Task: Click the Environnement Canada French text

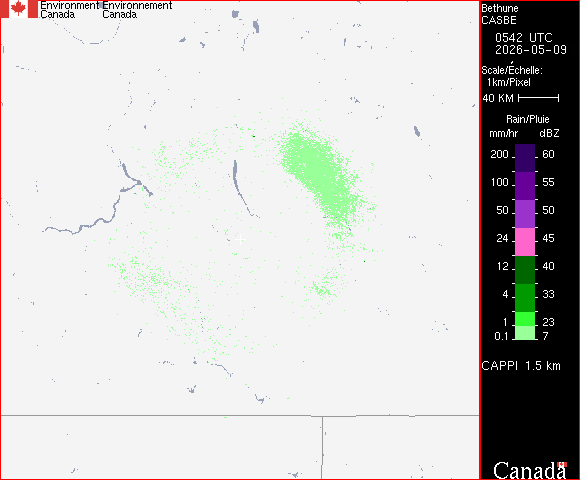Action: pyautogui.click(x=137, y=10)
